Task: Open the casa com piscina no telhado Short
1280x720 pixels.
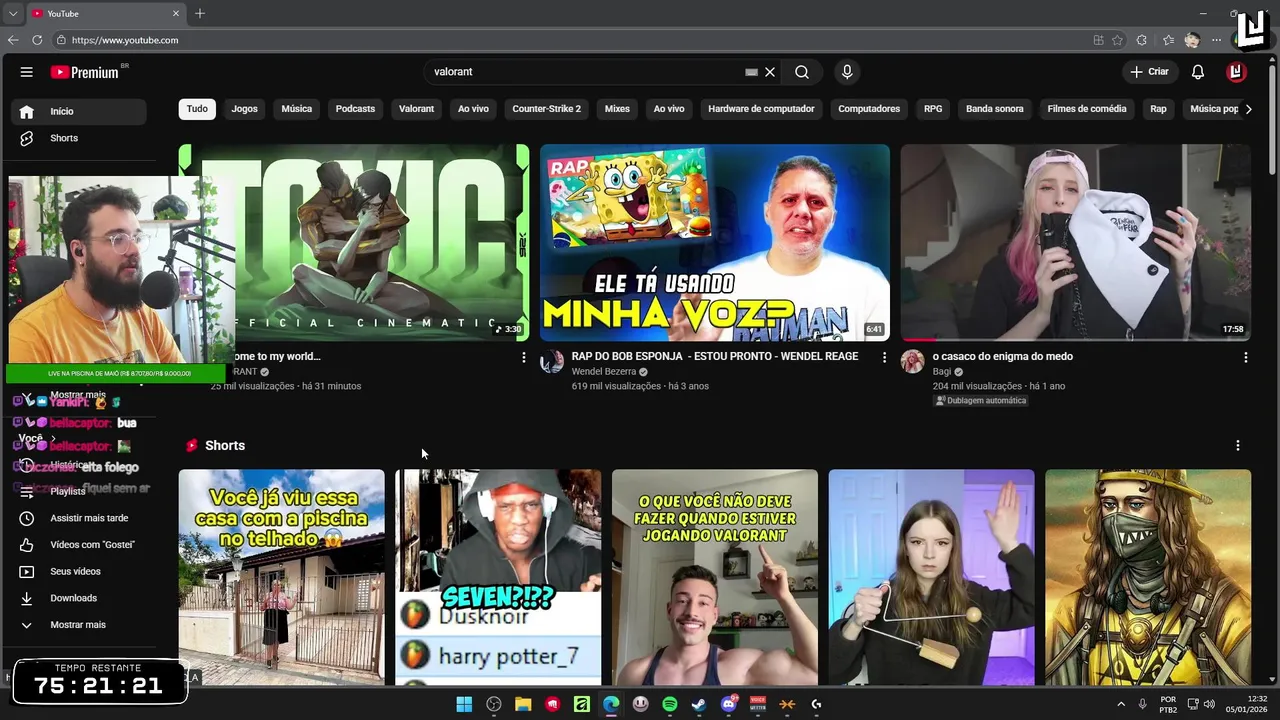Action: [281, 578]
